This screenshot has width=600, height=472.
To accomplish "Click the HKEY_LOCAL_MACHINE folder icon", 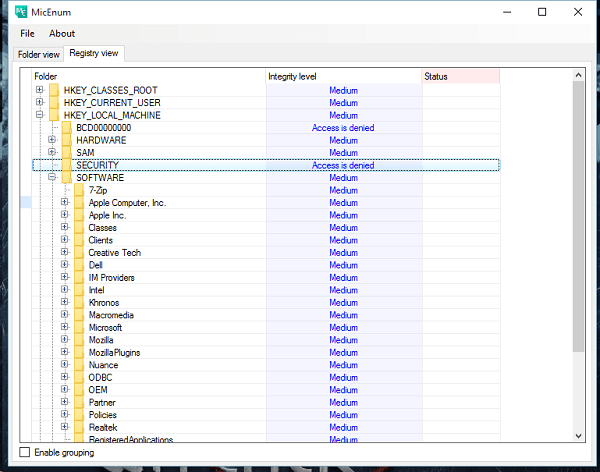I will pos(54,115).
